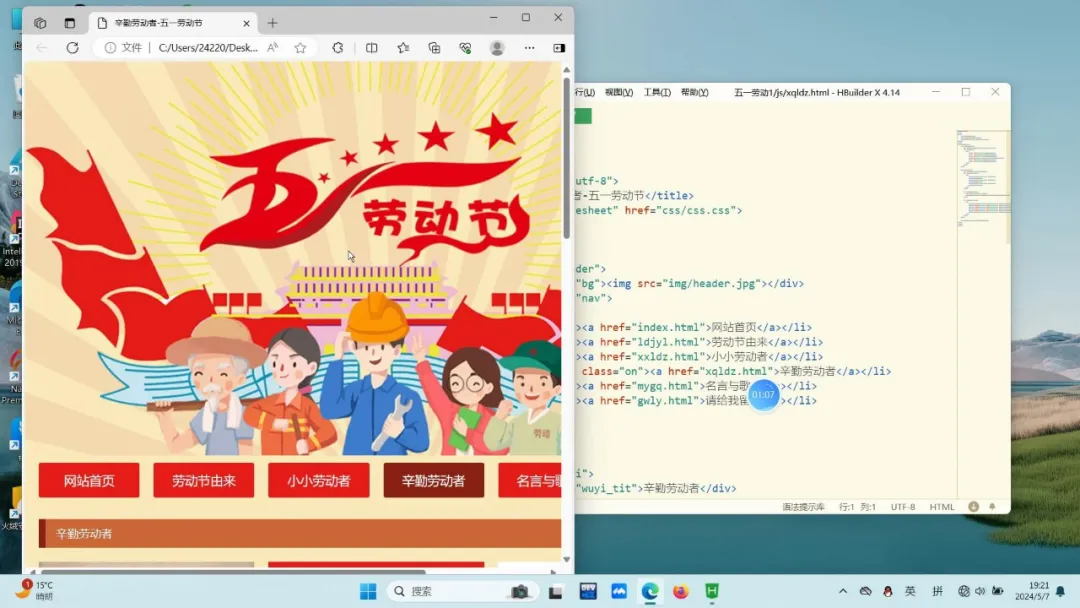
Task: Open the DEV app on the taskbar
Action: coord(588,591)
